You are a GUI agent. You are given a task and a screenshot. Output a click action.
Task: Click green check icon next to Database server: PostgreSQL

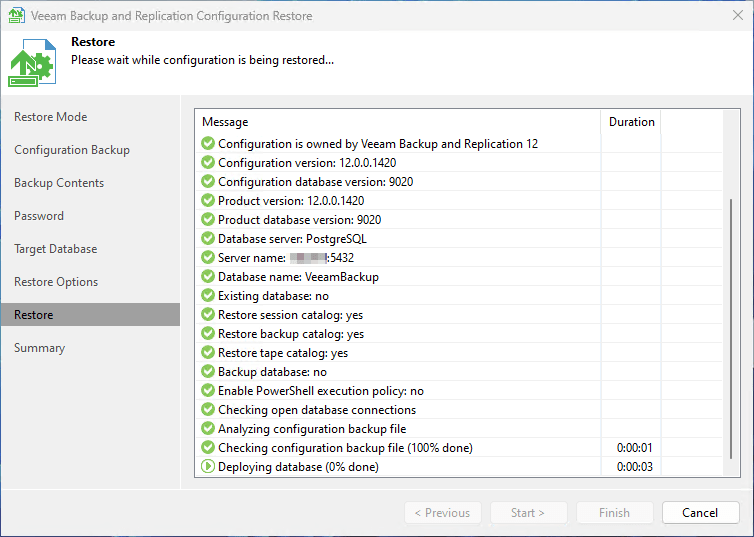tap(208, 239)
